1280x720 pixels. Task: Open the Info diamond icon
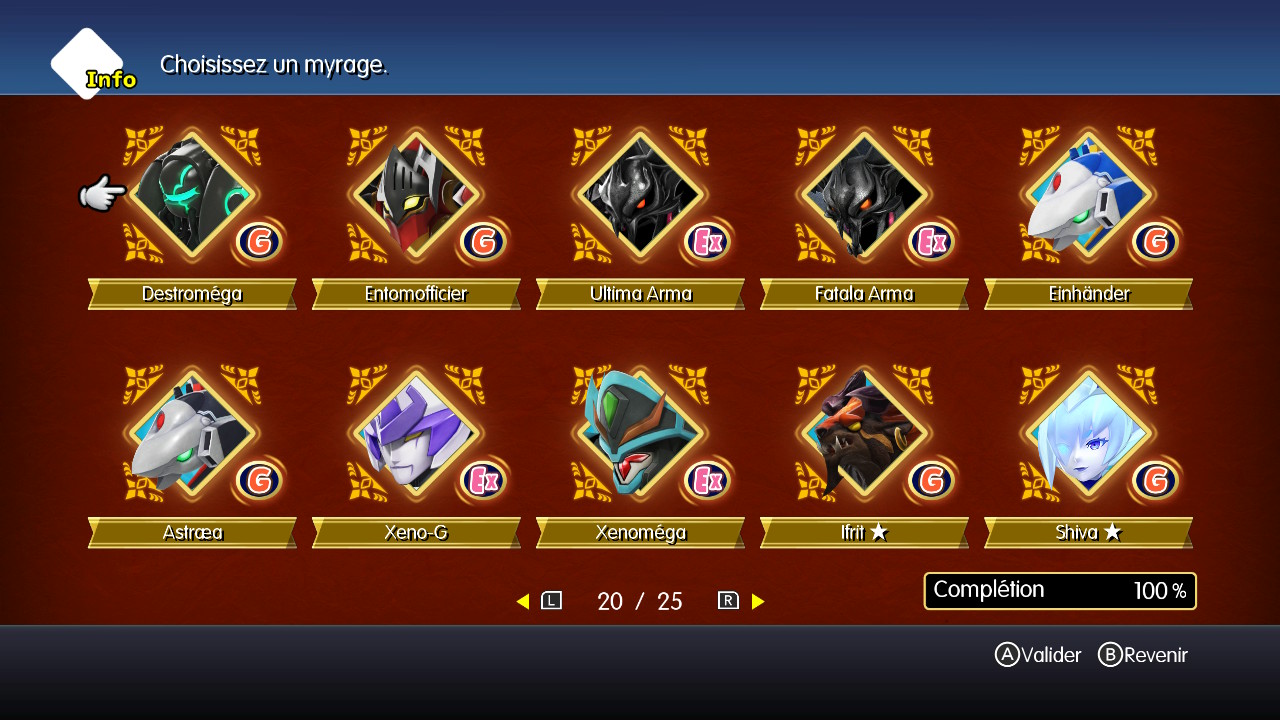[88, 64]
